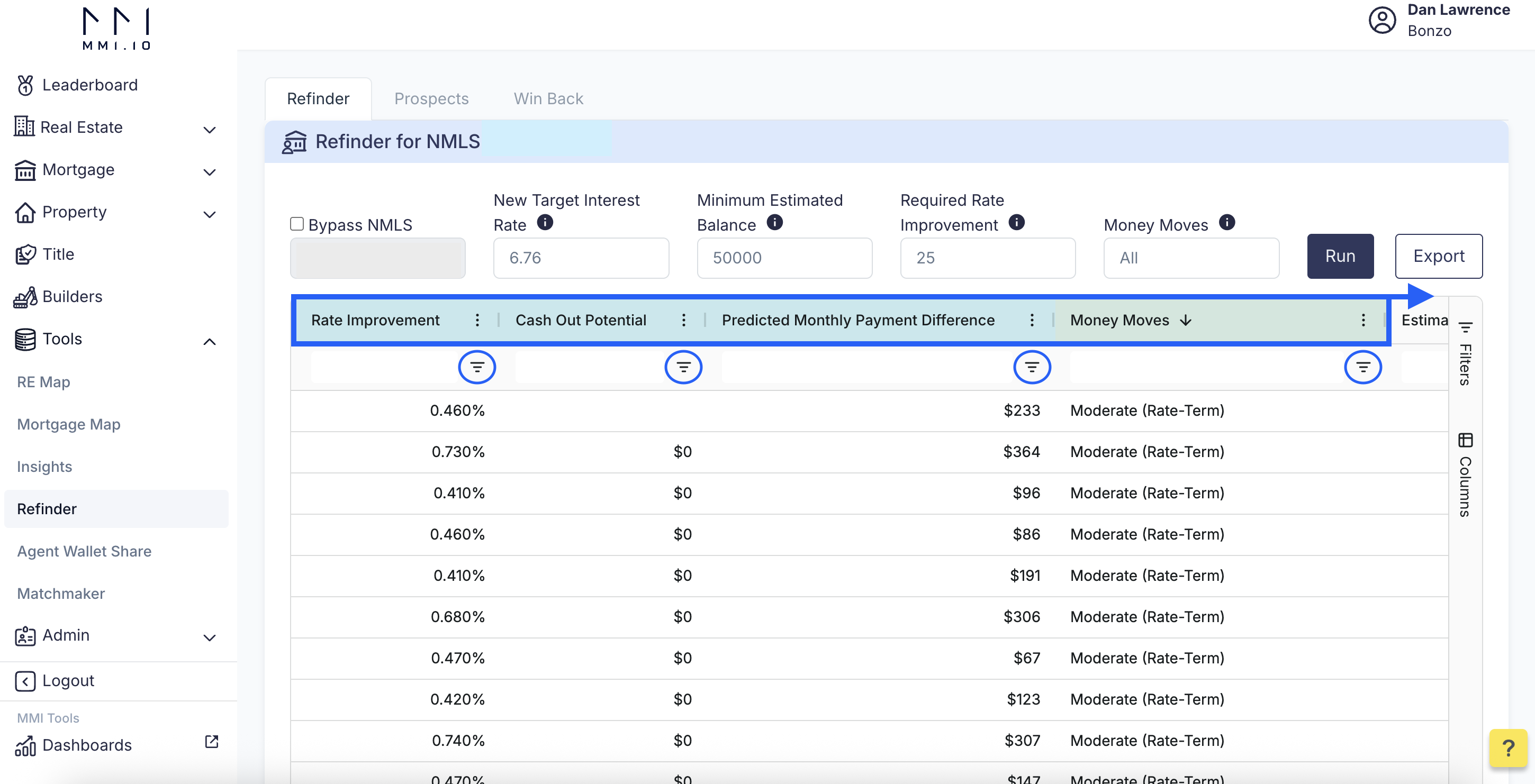This screenshot has width=1535, height=784.
Task: Open Dashboards external link icon
Action: click(212, 741)
